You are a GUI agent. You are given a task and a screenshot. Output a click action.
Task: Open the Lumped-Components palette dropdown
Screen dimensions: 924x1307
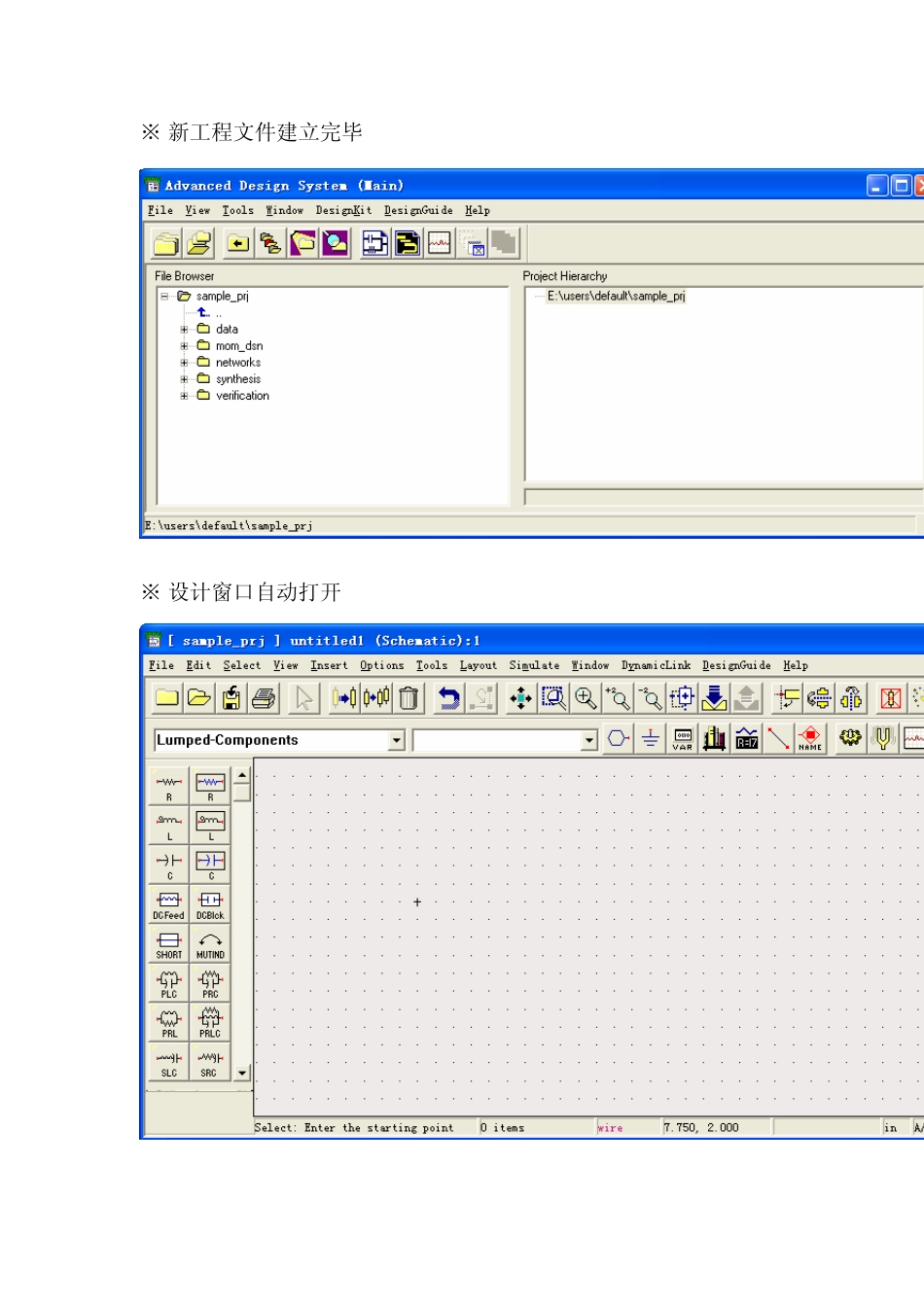397,741
